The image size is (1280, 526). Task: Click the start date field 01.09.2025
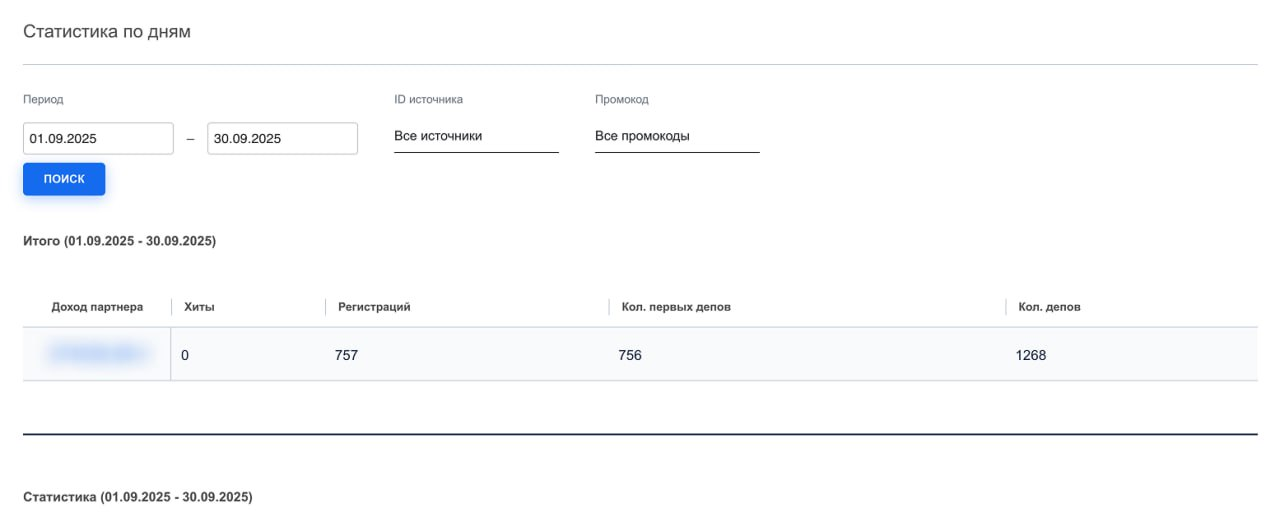[x=98, y=138]
